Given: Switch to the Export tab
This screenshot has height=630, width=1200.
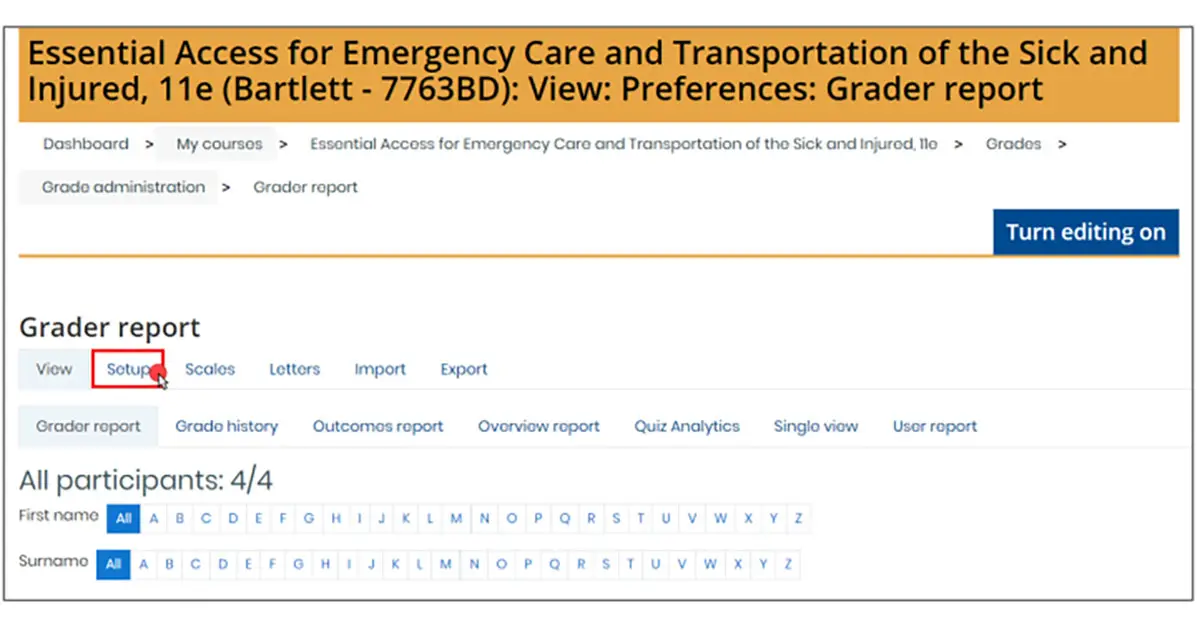Looking at the screenshot, I should click(x=463, y=369).
